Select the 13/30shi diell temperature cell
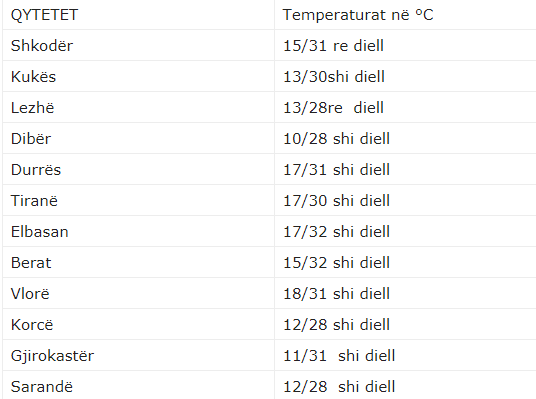536x399 pixels. click(x=334, y=77)
